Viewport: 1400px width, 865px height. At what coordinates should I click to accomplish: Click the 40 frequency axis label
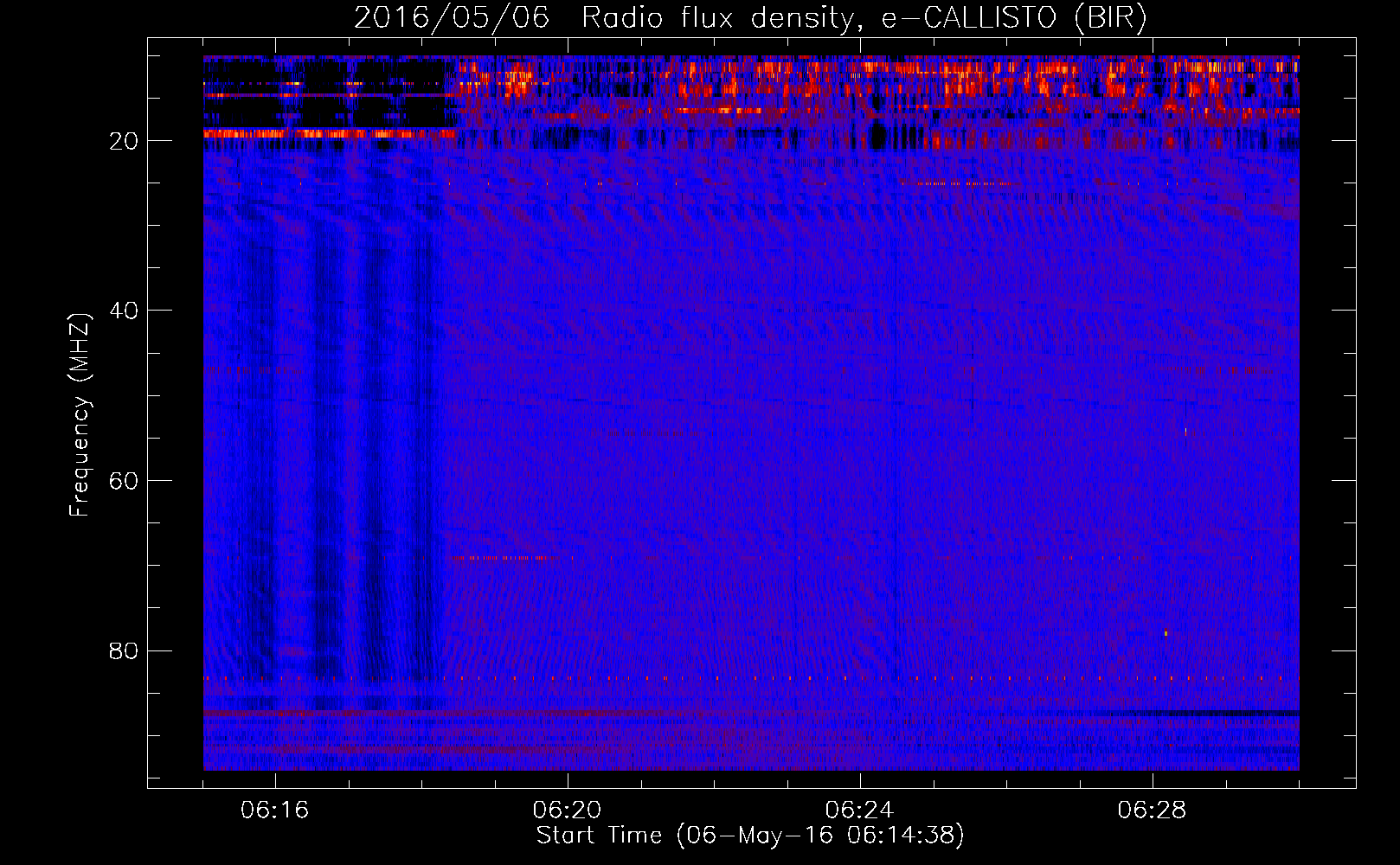point(125,311)
